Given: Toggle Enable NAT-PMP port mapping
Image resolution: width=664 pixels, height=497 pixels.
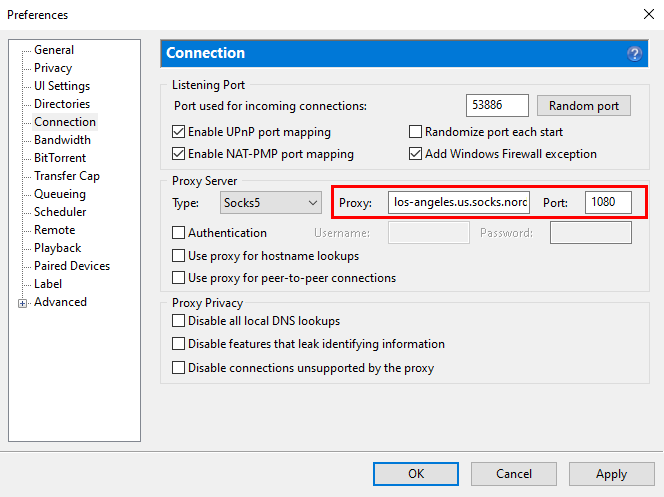Looking at the screenshot, I should click(179, 154).
